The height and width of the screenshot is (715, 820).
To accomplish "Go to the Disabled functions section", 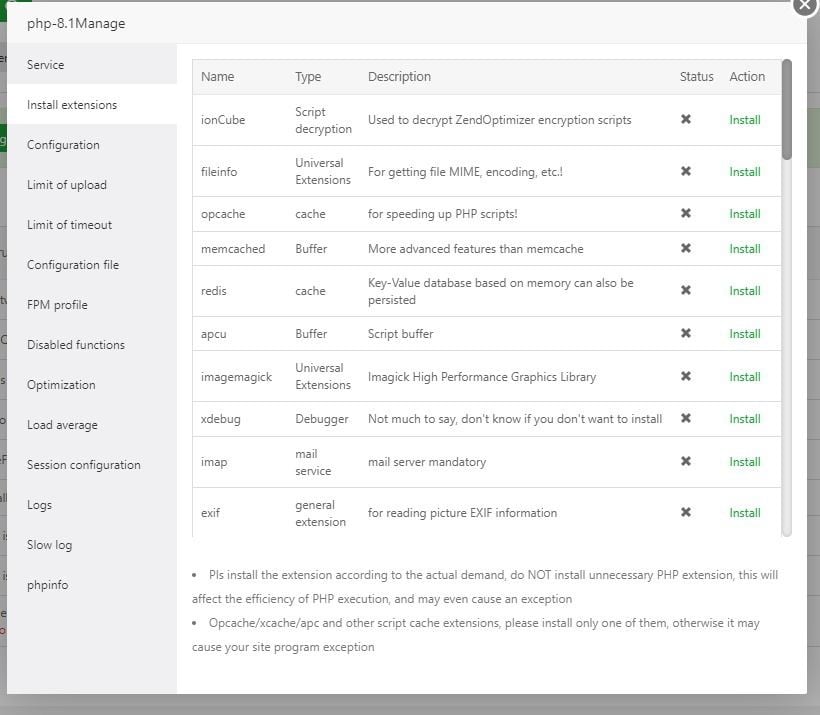I will click(76, 345).
